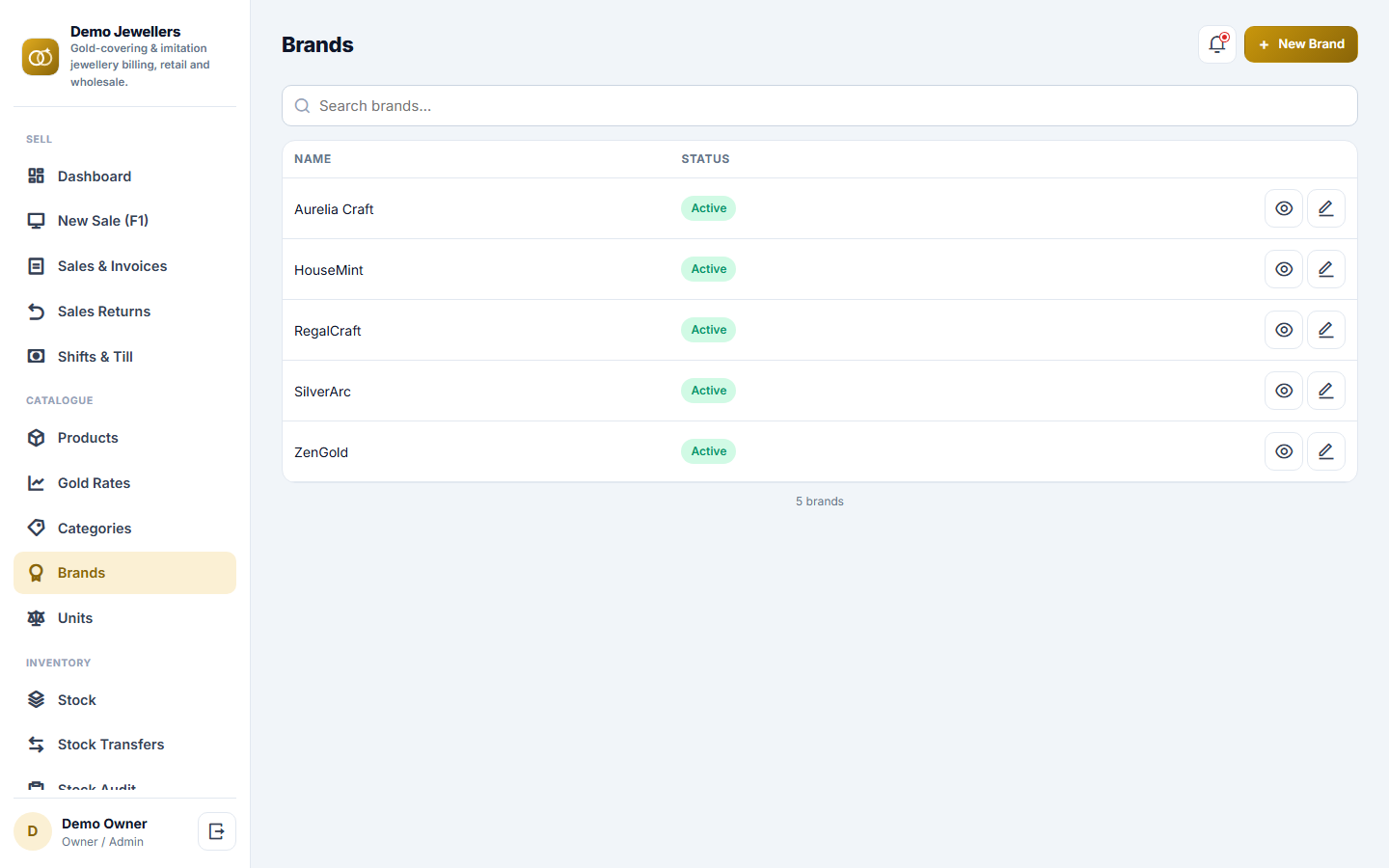This screenshot has width=1389, height=868.
Task: Navigate to Sales Returns
Action: (124, 312)
